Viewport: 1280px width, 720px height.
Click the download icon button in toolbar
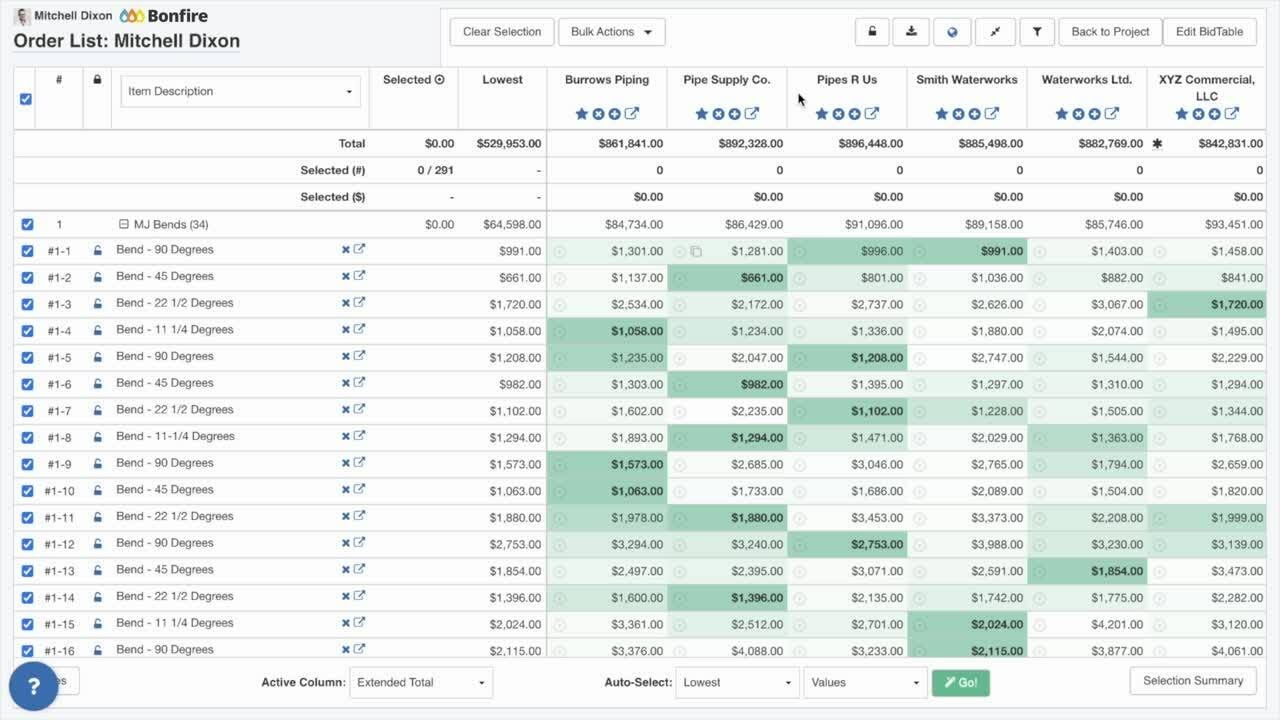pos(911,32)
